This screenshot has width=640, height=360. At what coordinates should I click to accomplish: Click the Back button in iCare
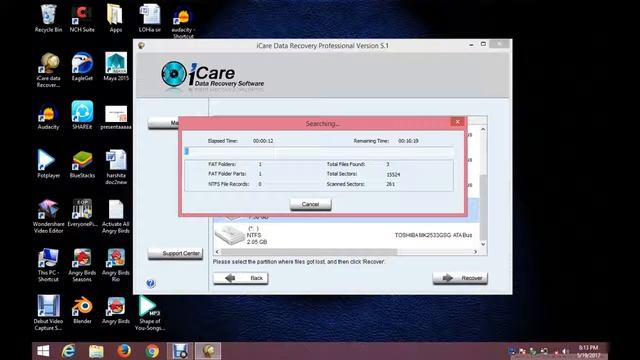[240, 278]
